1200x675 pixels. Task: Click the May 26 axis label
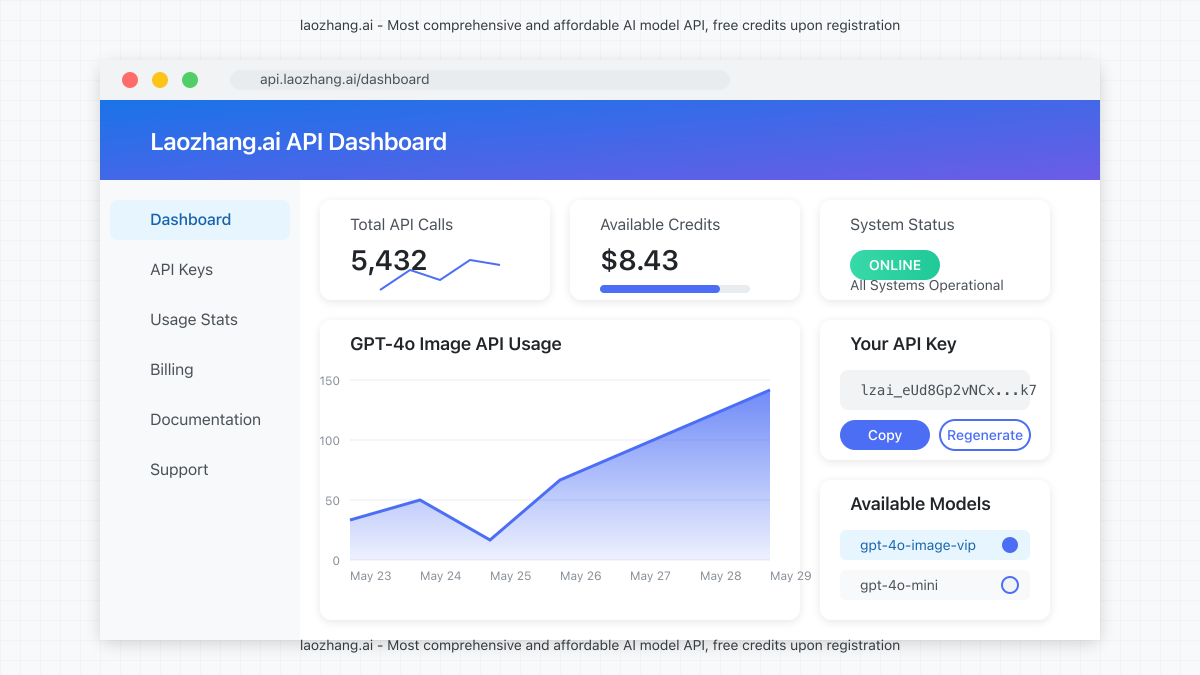pyautogui.click(x=581, y=576)
